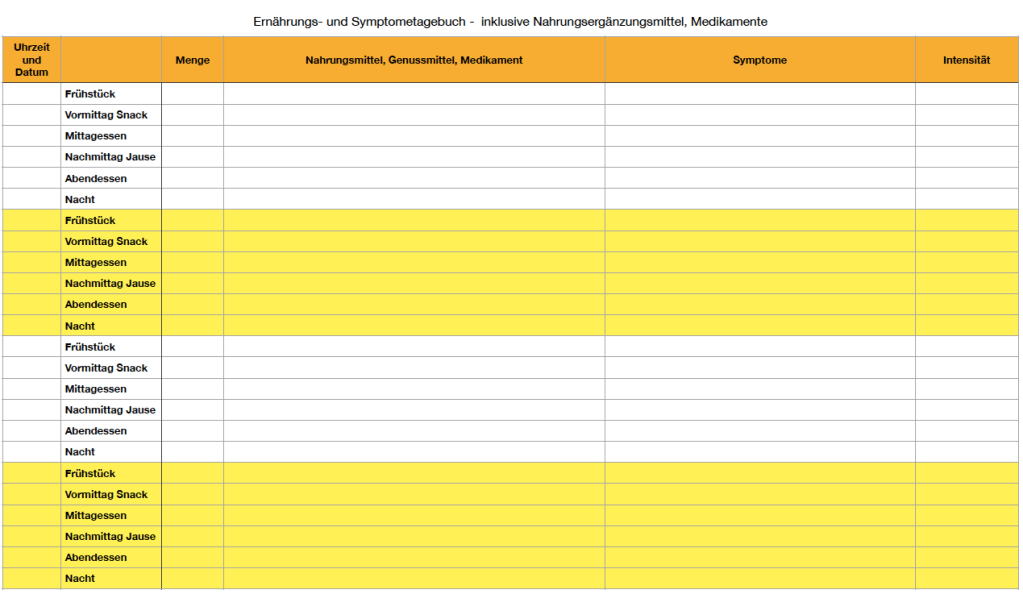
Task: Click date cell of last yellow 'Frühstück' row
Action: tap(31, 473)
